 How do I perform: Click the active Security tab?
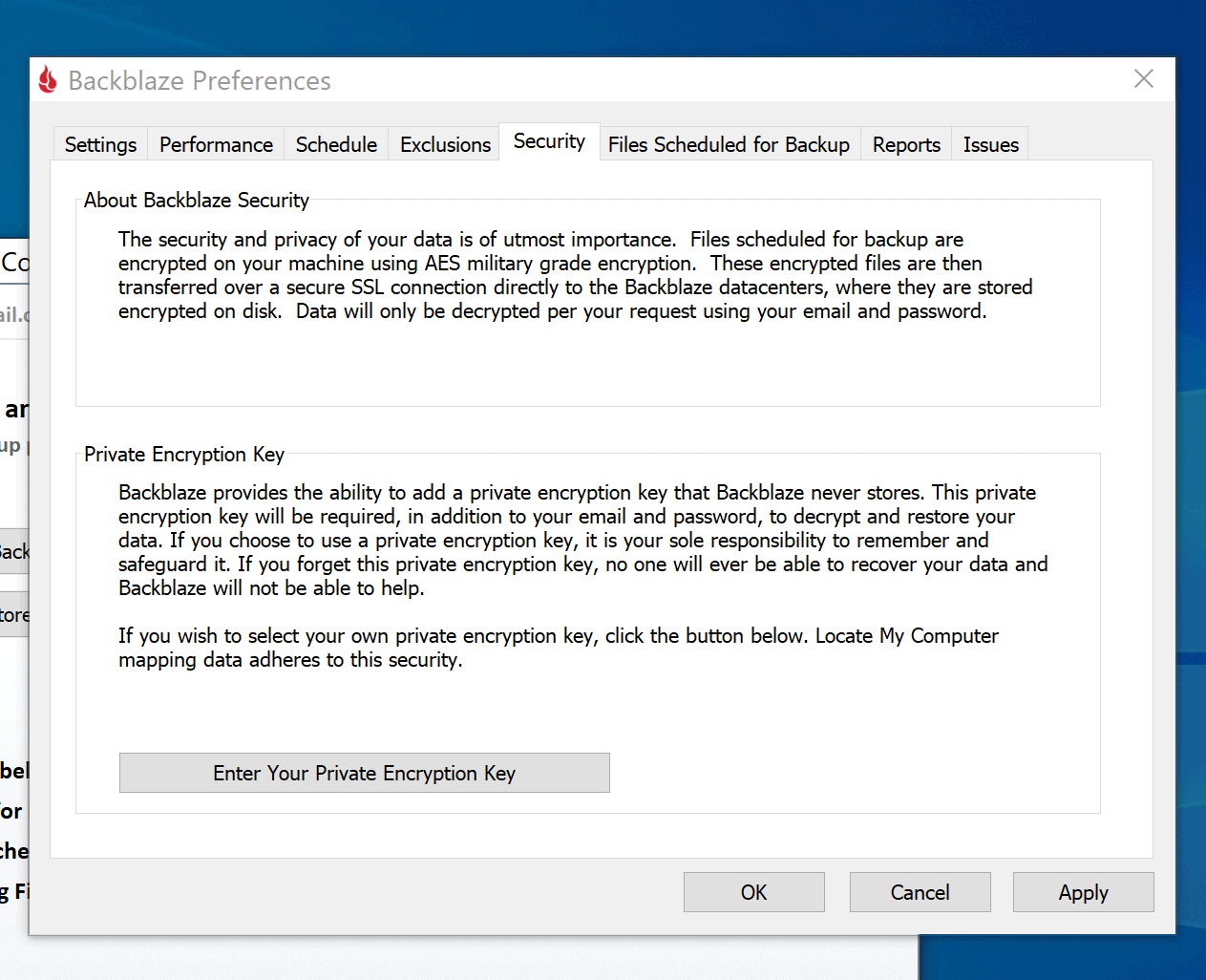click(x=549, y=141)
